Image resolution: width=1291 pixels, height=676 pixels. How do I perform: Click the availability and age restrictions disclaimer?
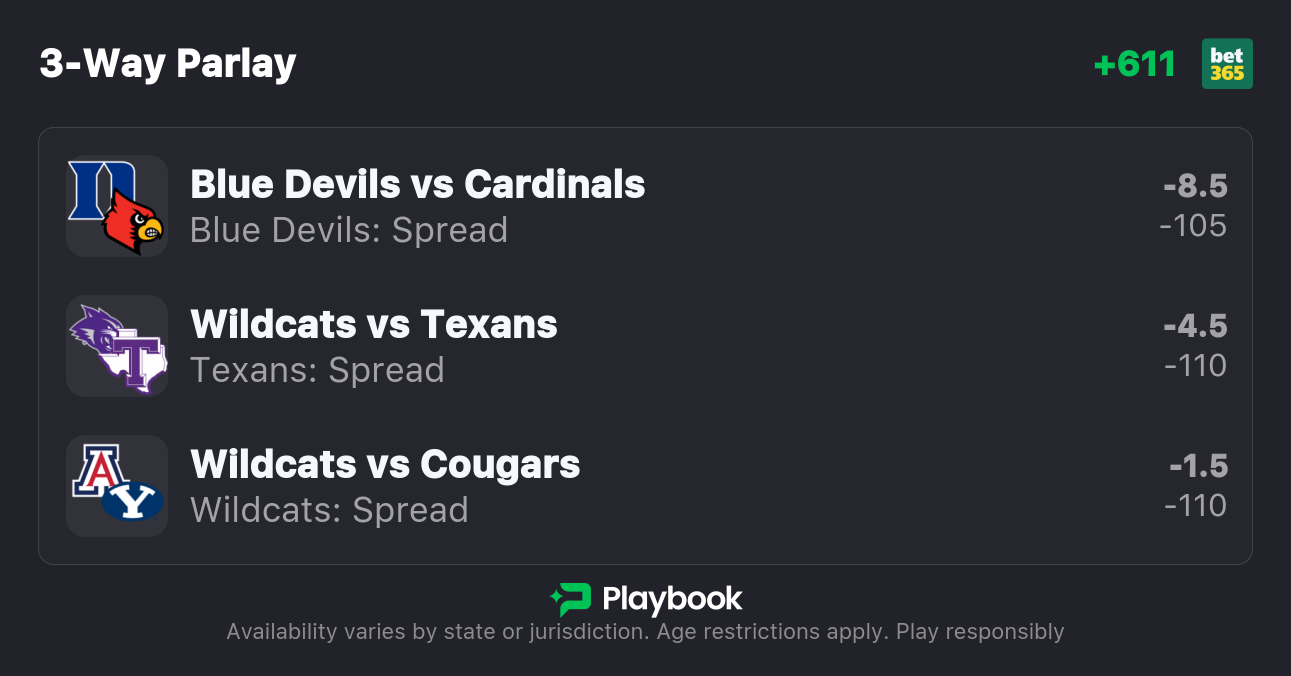click(645, 632)
